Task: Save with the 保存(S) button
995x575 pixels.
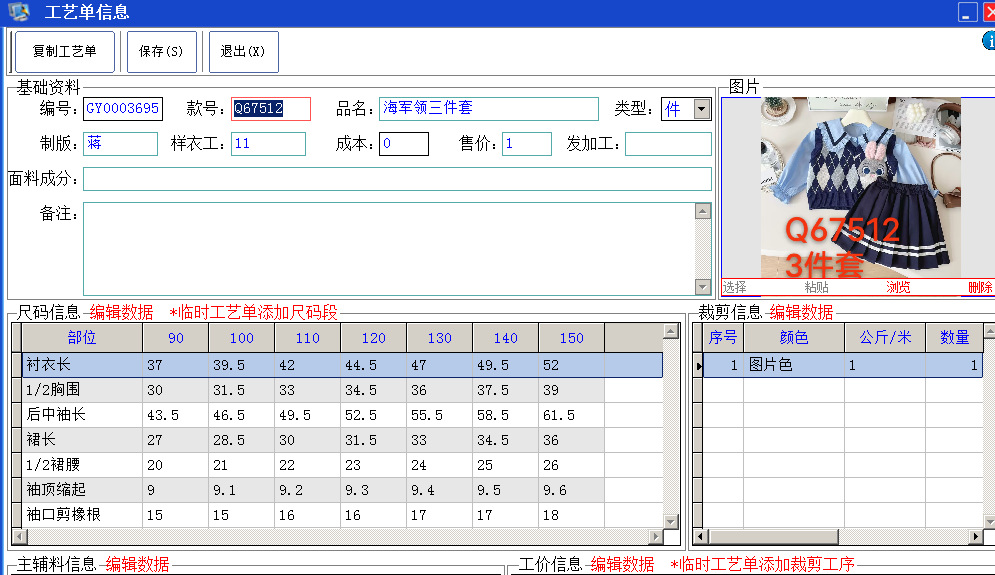Action: (x=161, y=51)
